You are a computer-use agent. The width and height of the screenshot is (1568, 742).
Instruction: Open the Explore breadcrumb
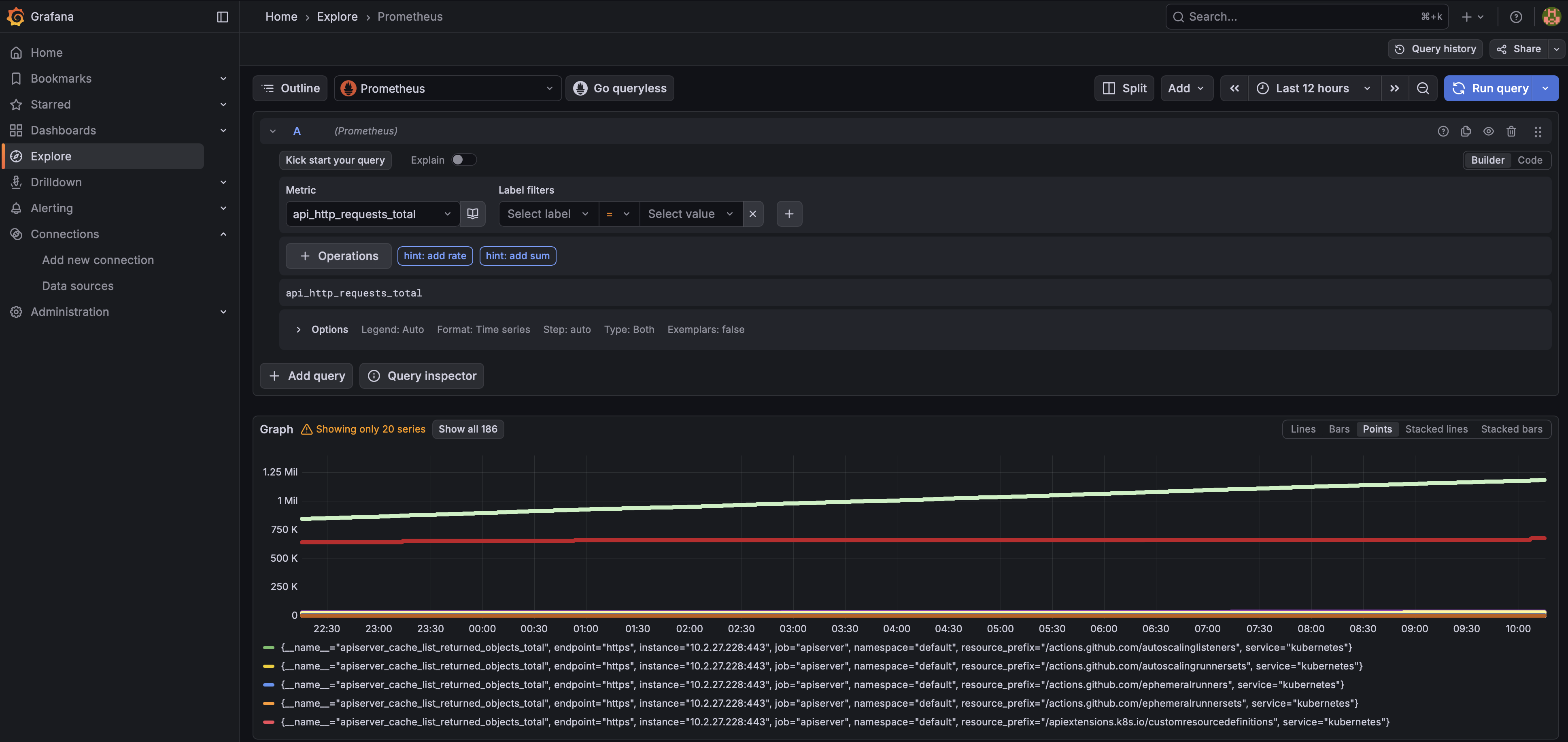click(x=337, y=17)
